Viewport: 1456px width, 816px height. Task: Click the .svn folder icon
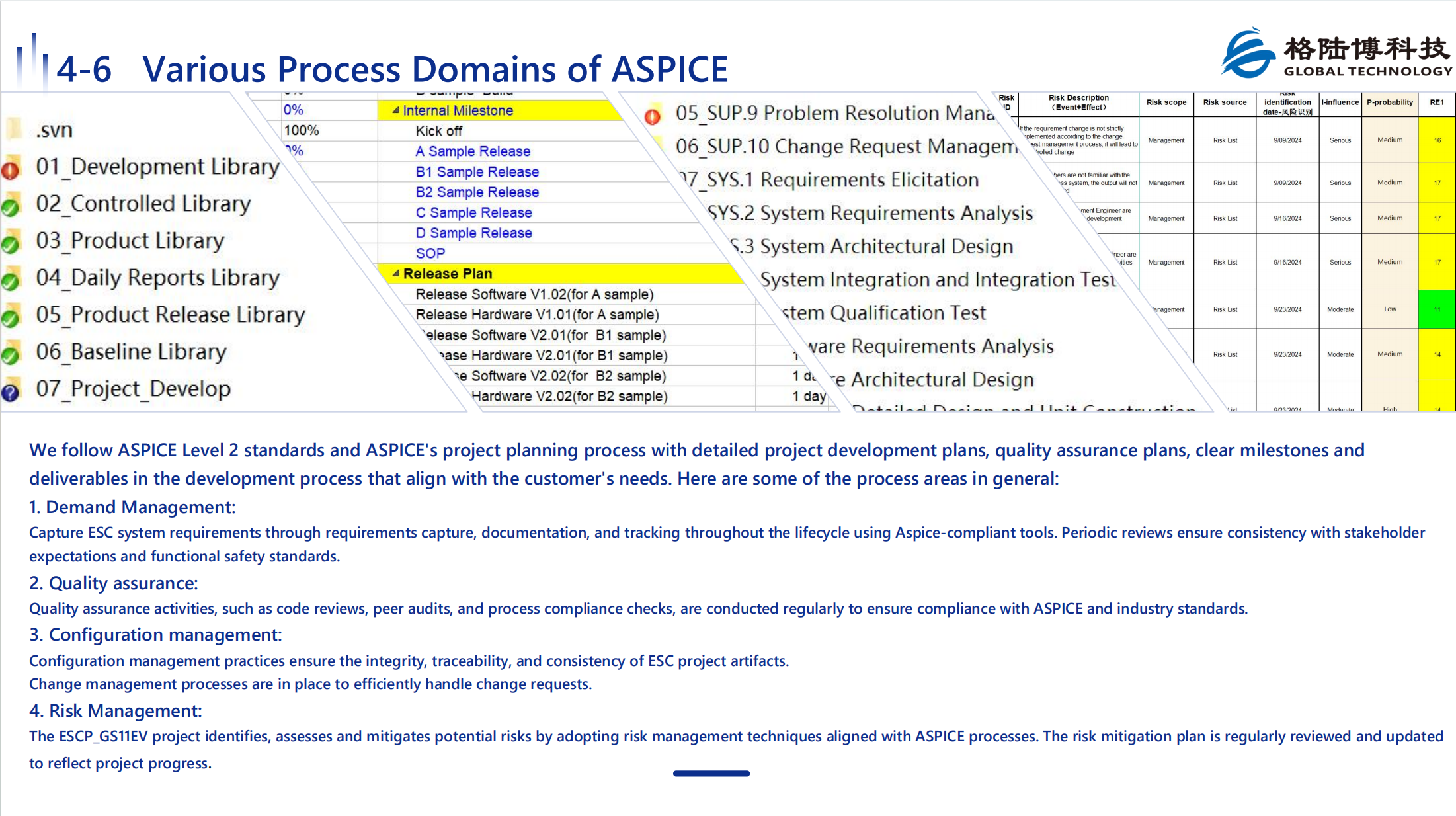[14, 130]
